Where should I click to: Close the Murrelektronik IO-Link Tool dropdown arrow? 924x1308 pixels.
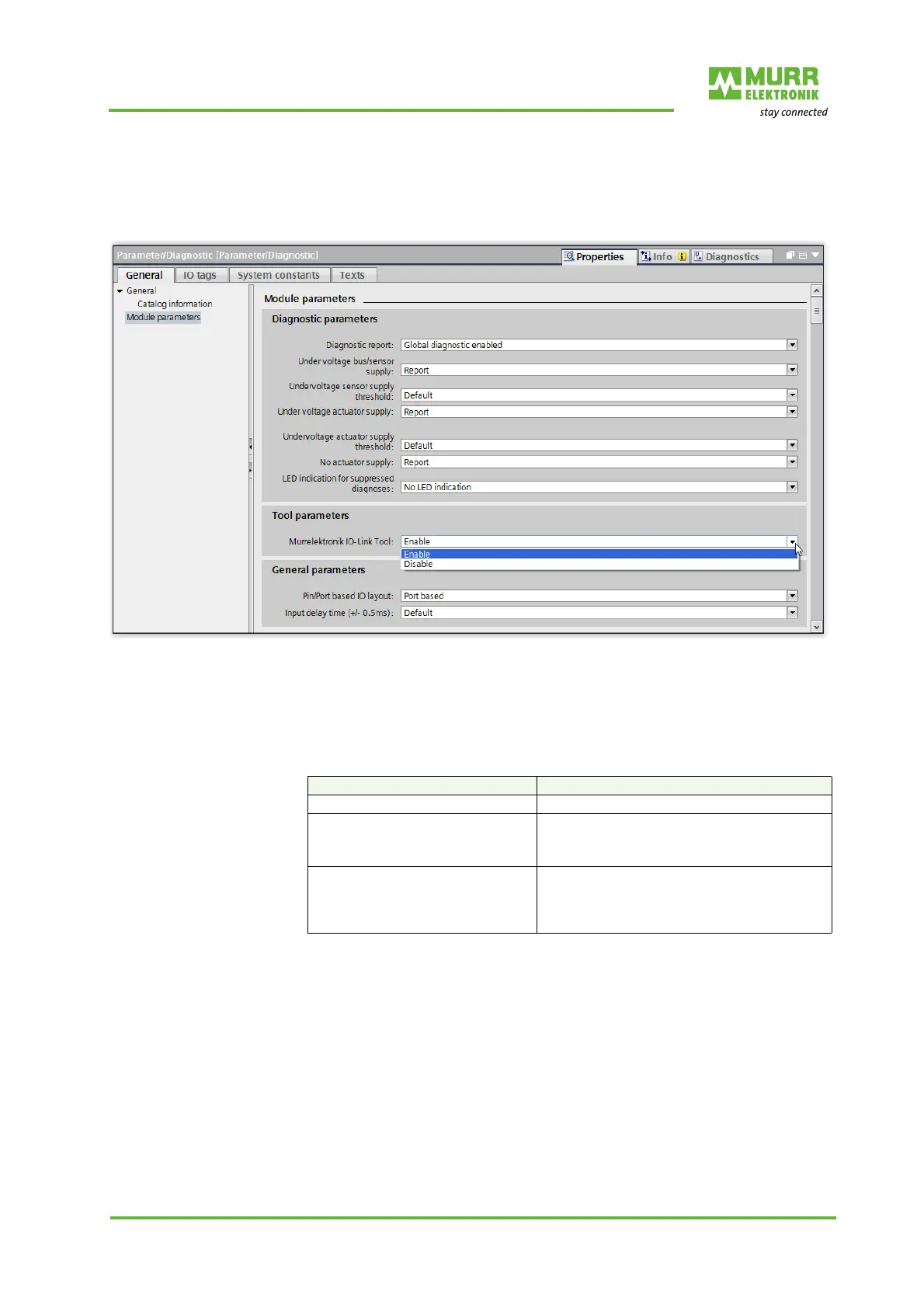coord(792,541)
